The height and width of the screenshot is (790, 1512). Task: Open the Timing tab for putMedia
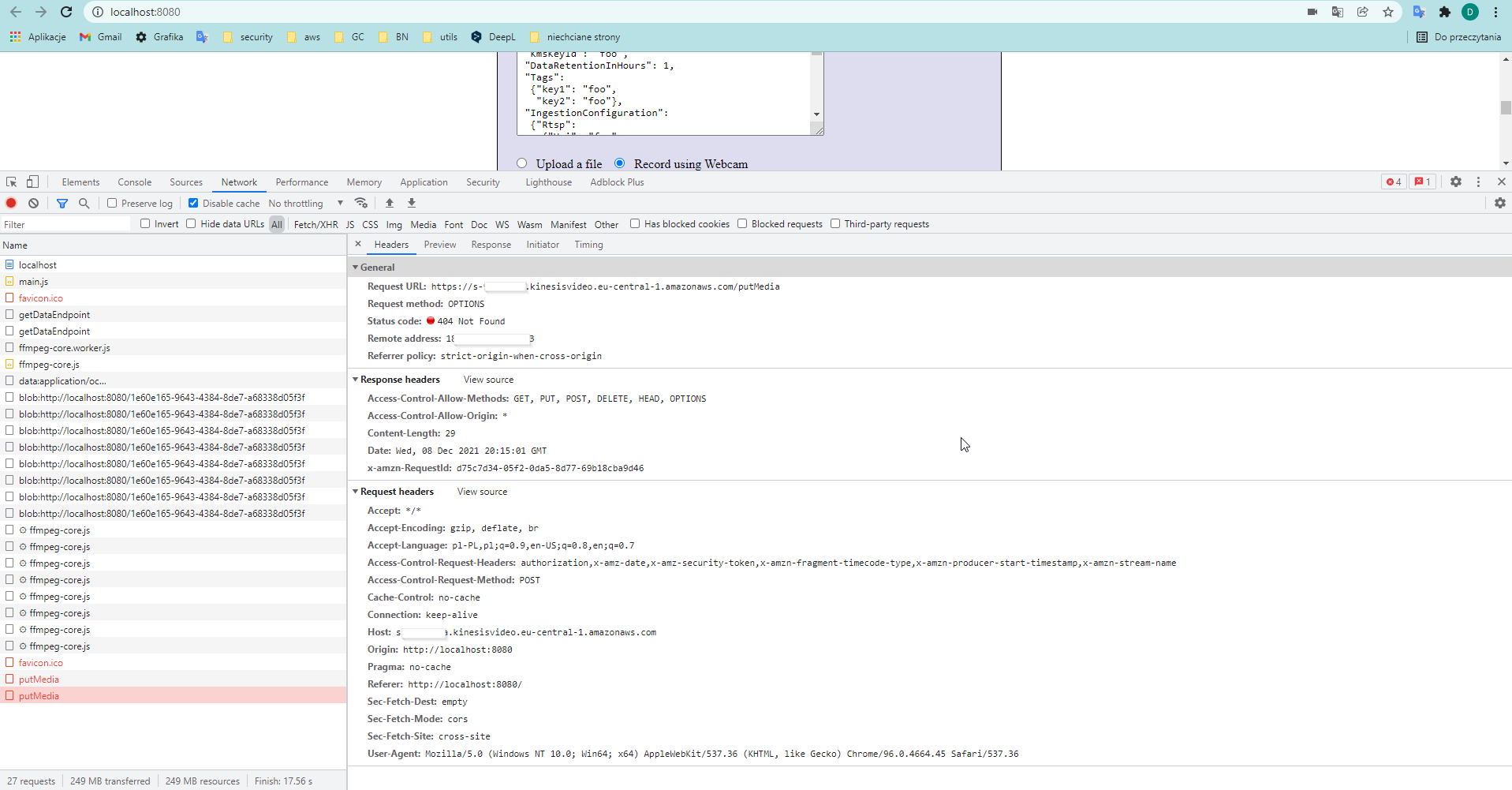coord(588,245)
